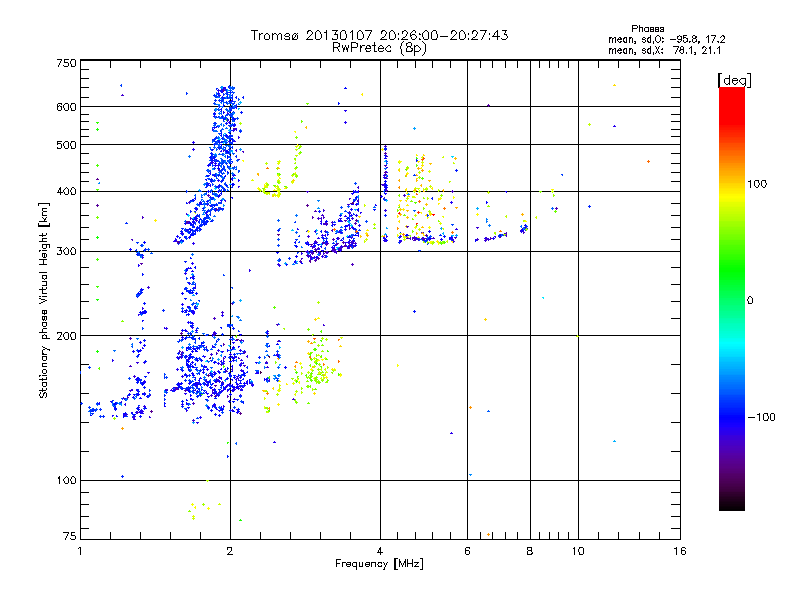
Task: Click the x-axis label '1'
Action: click(80, 551)
